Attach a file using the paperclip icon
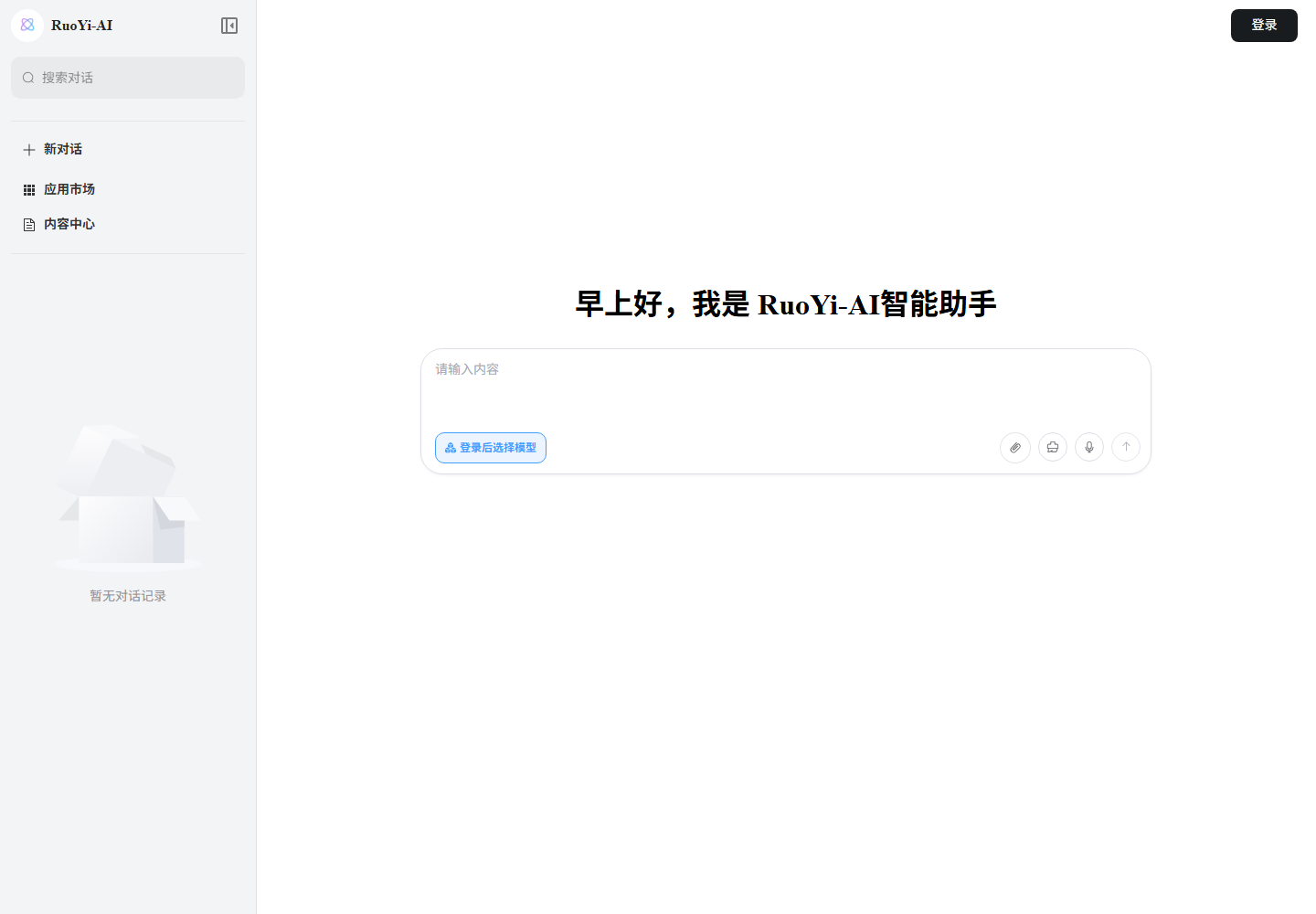This screenshot has width=1316, height=914. pyautogui.click(x=1015, y=448)
